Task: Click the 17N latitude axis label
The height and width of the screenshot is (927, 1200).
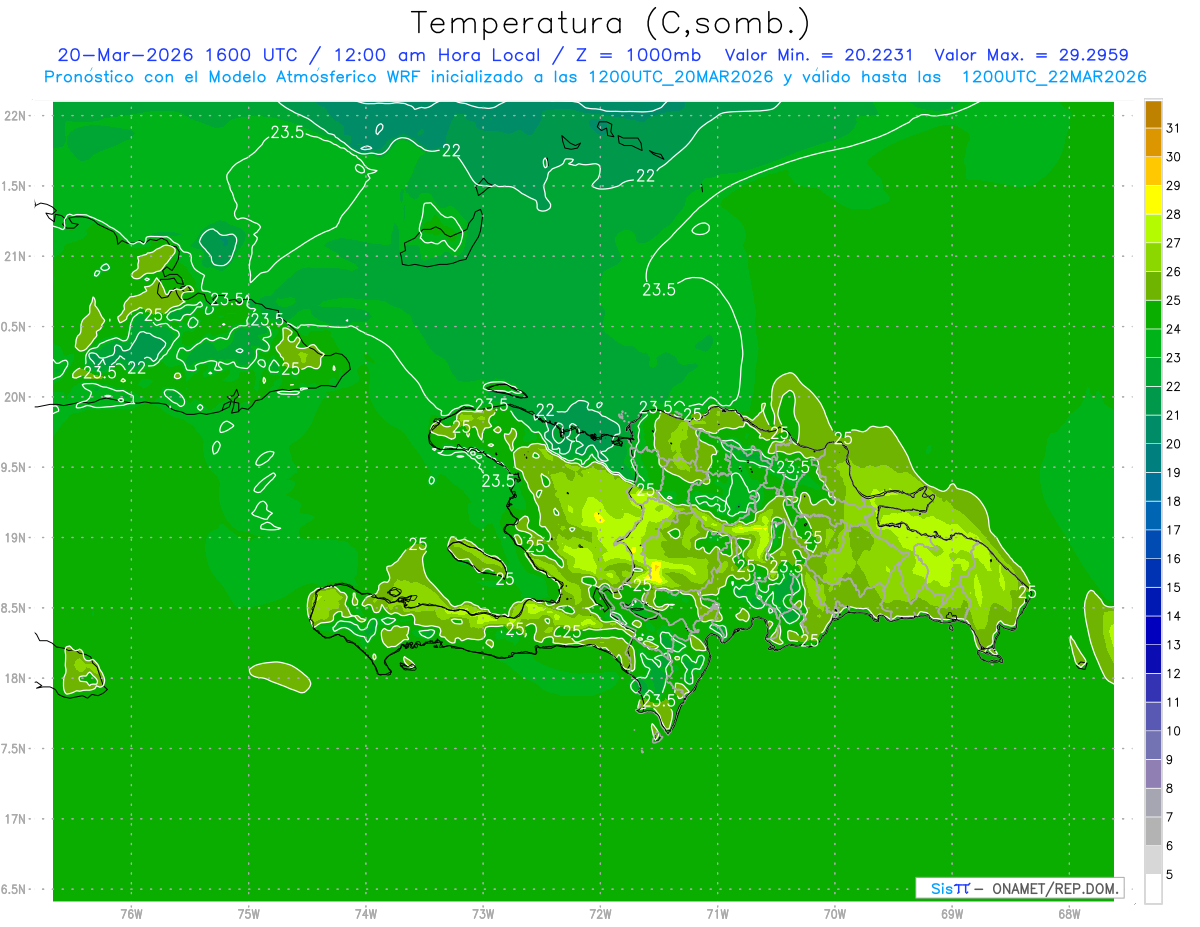Action: (16, 819)
